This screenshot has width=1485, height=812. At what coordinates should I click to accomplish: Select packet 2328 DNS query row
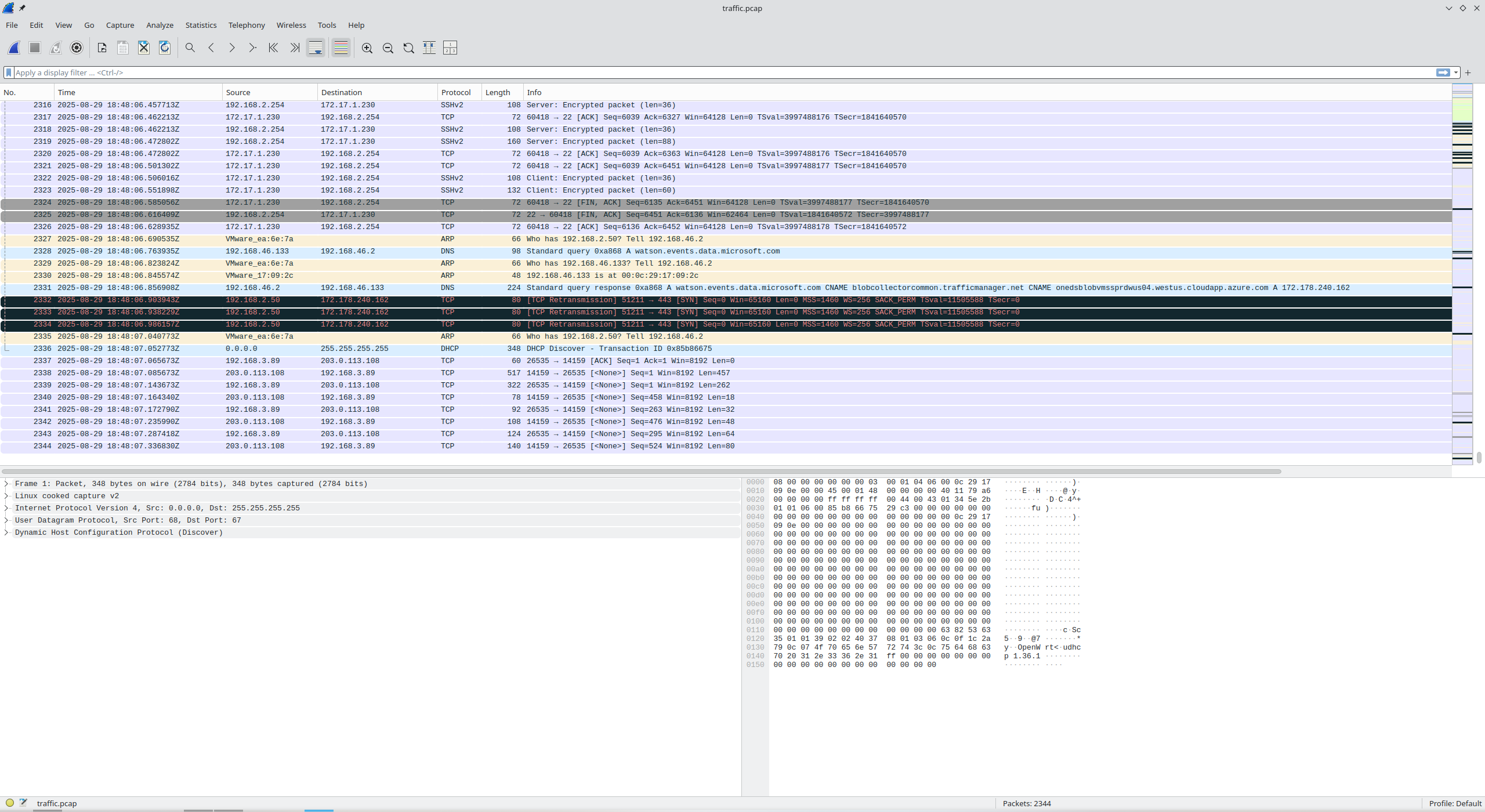[726, 251]
